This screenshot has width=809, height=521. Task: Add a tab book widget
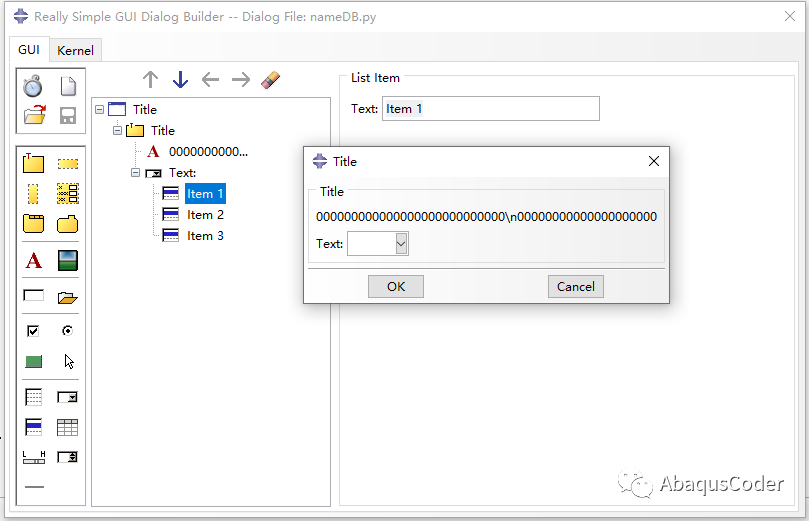pyautogui.click(x=34, y=224)
